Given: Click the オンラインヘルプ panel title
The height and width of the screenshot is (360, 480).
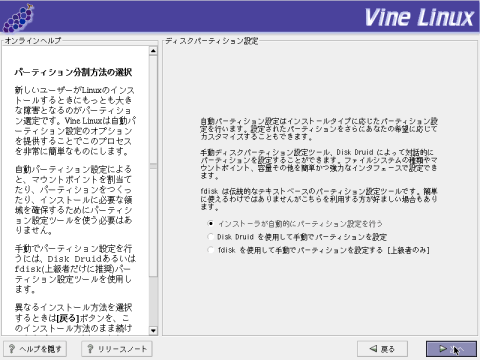Looking at the screenshot, I should [33, 41].
